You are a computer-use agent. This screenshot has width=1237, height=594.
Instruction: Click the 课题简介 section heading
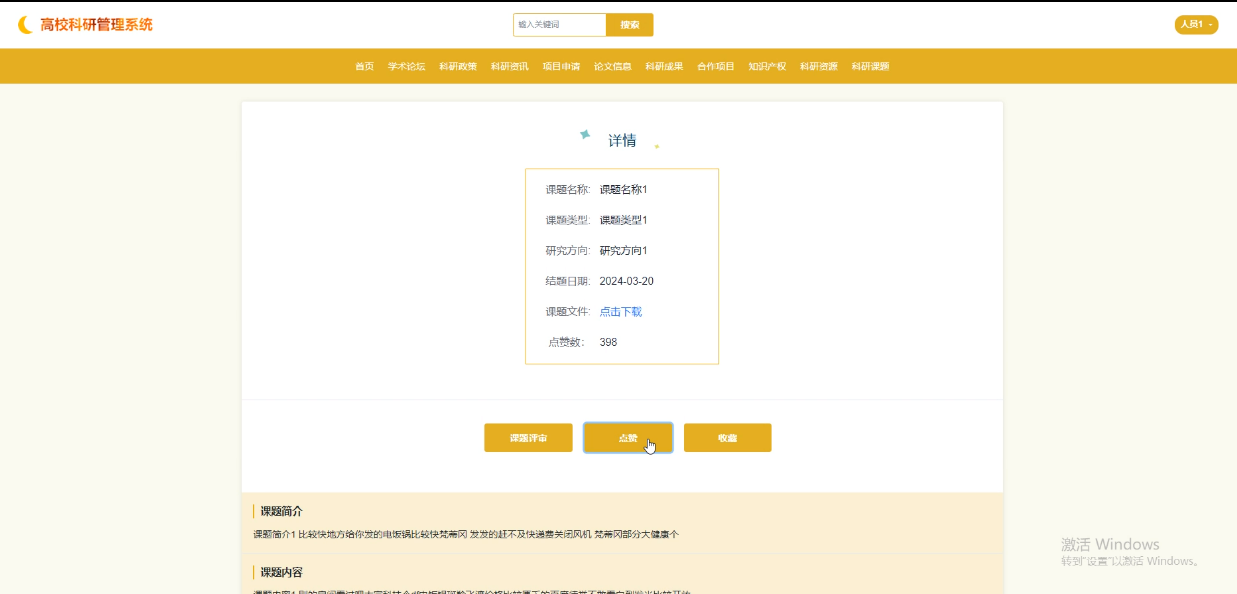coord(281,511)
